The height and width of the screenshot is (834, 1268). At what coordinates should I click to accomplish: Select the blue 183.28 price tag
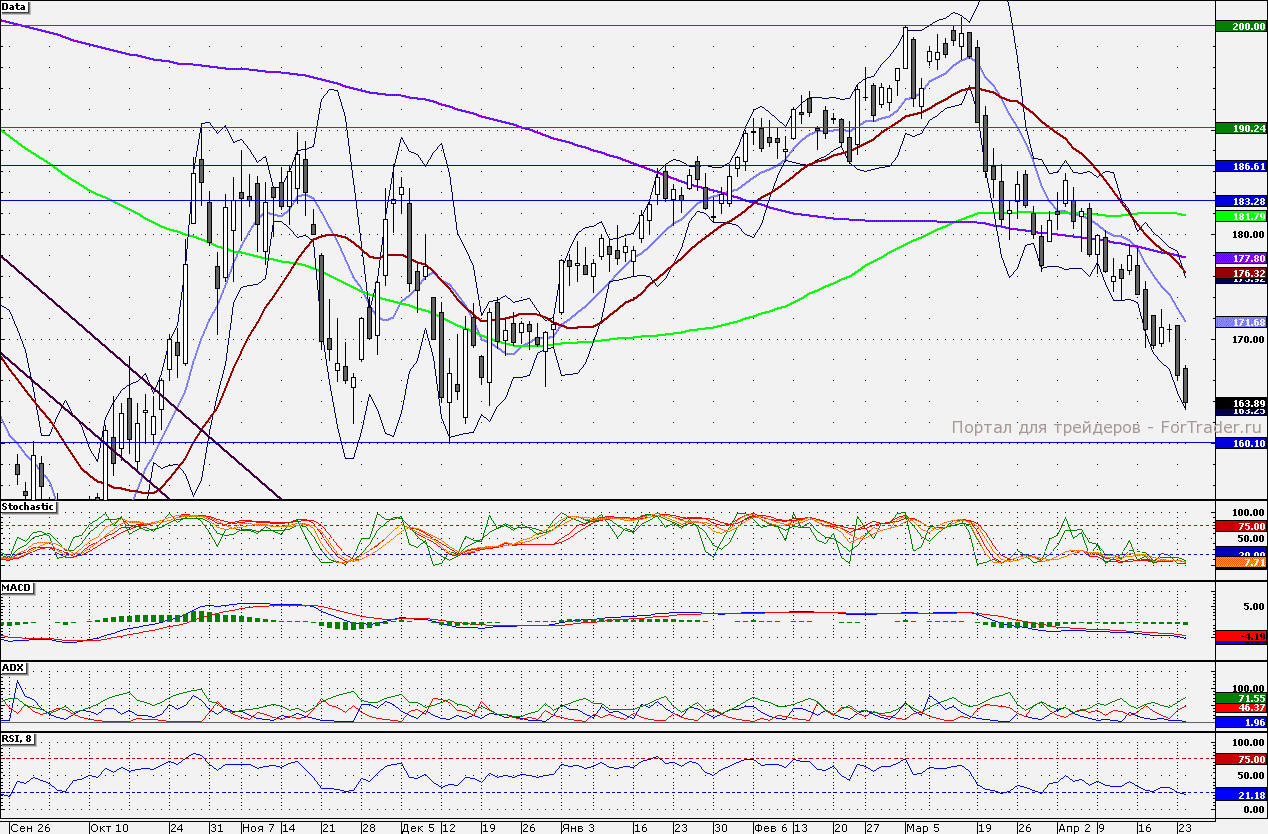(x=1240, y=202)
